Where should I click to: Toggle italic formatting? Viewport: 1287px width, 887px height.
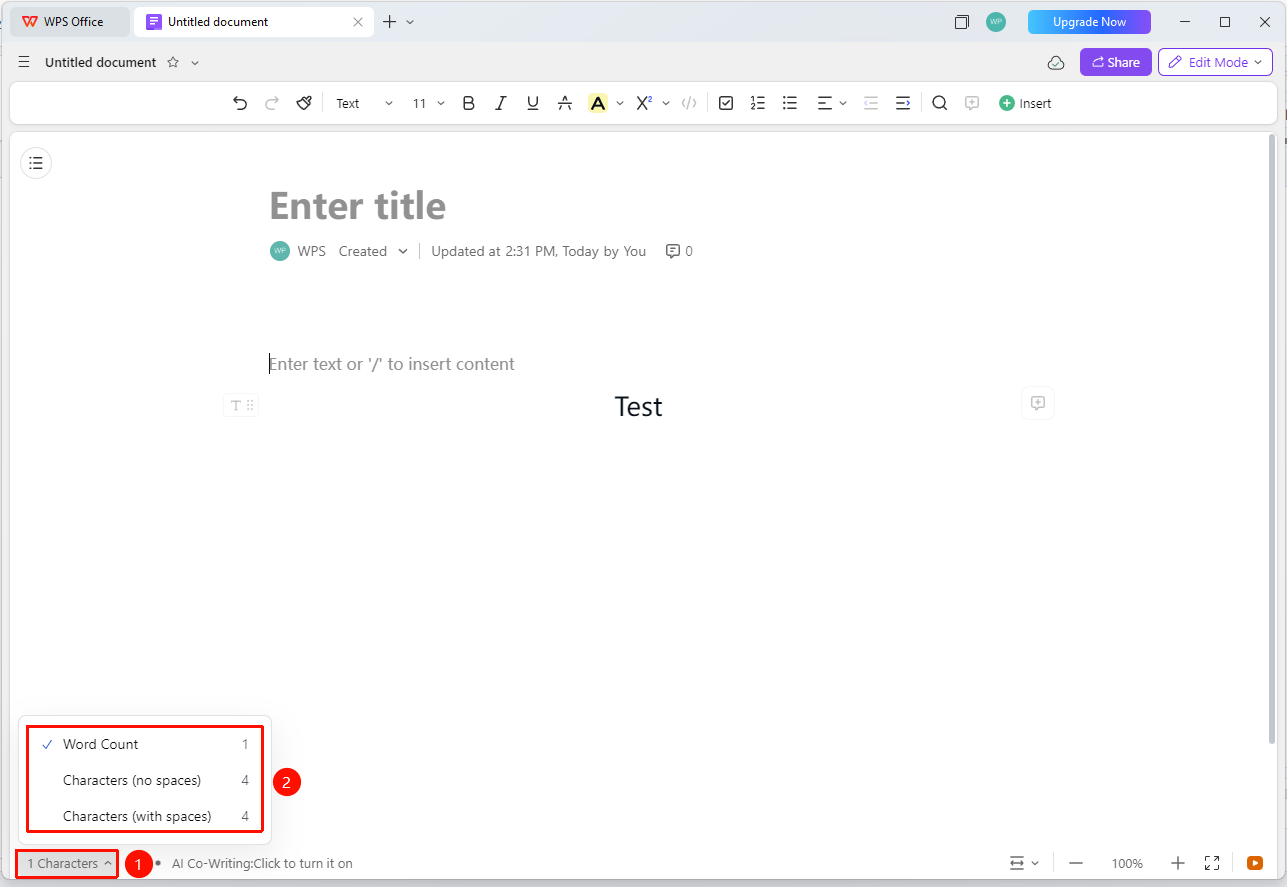pyautogui.click(x=501, y=103)
